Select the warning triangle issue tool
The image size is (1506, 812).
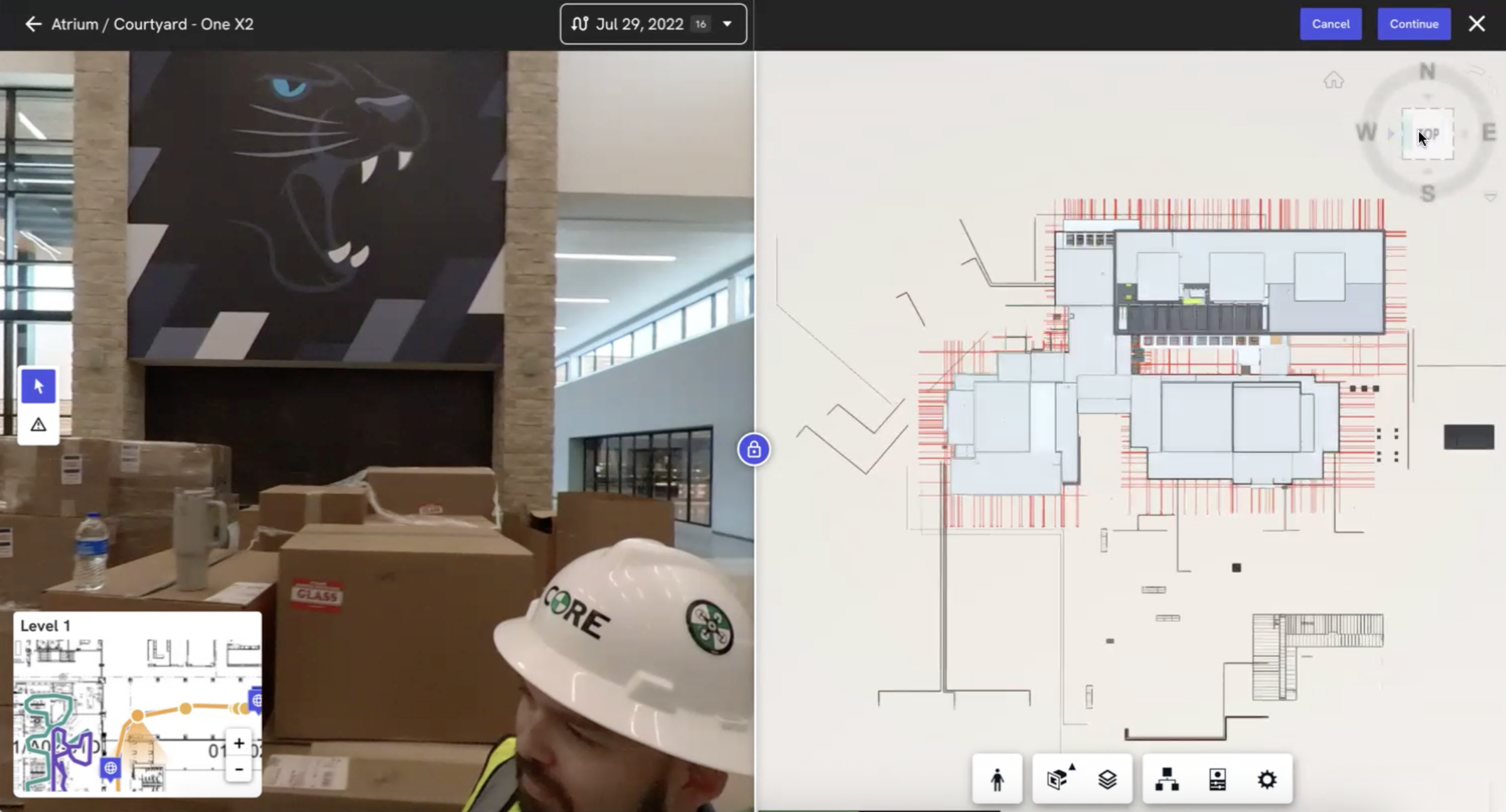pyautogui.click(x=38, y=425)
